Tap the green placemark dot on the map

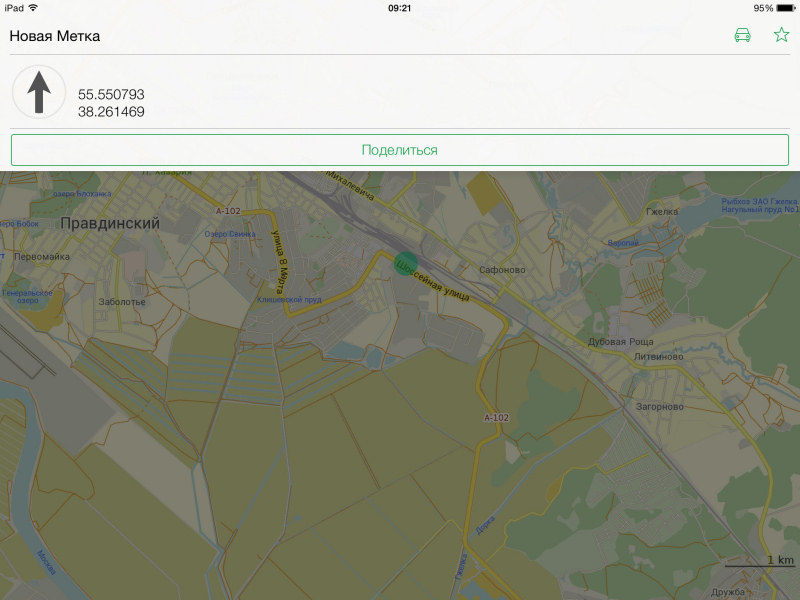click(406, 264)
